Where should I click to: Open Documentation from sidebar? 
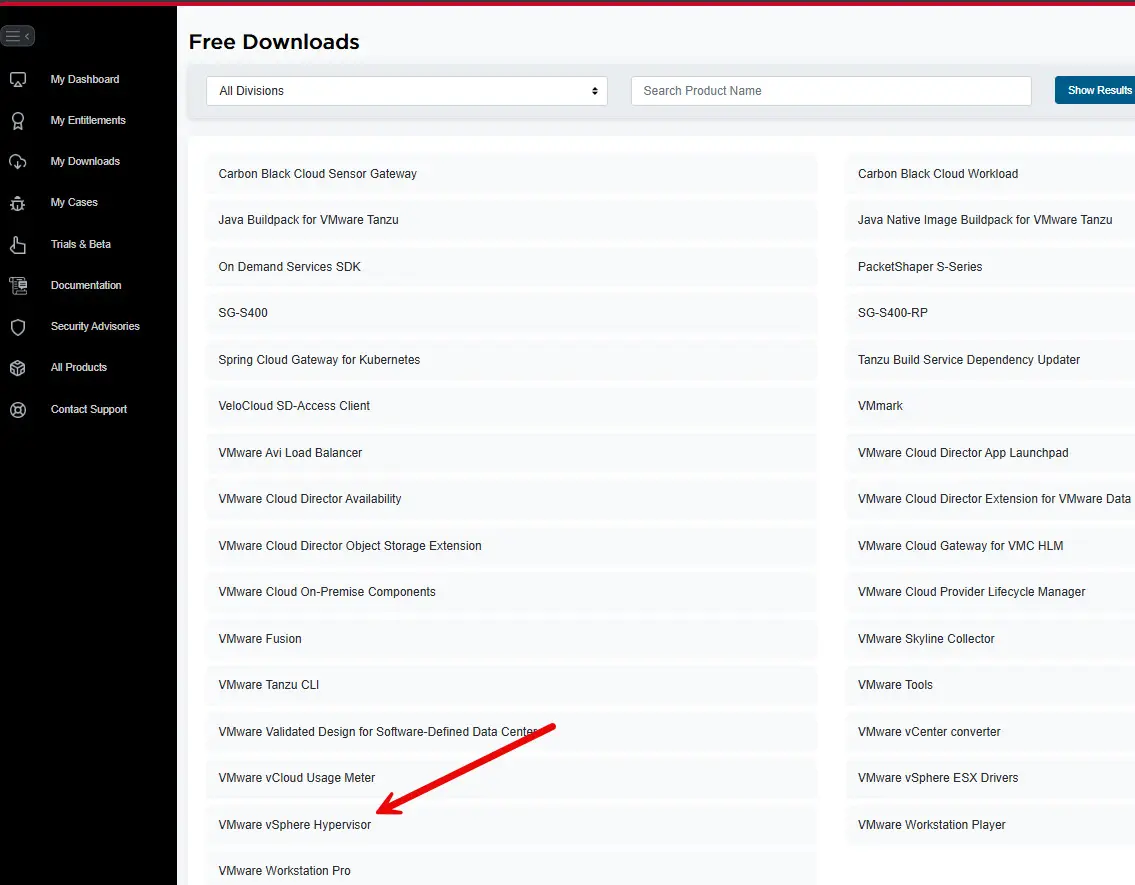tap(86, 285)
